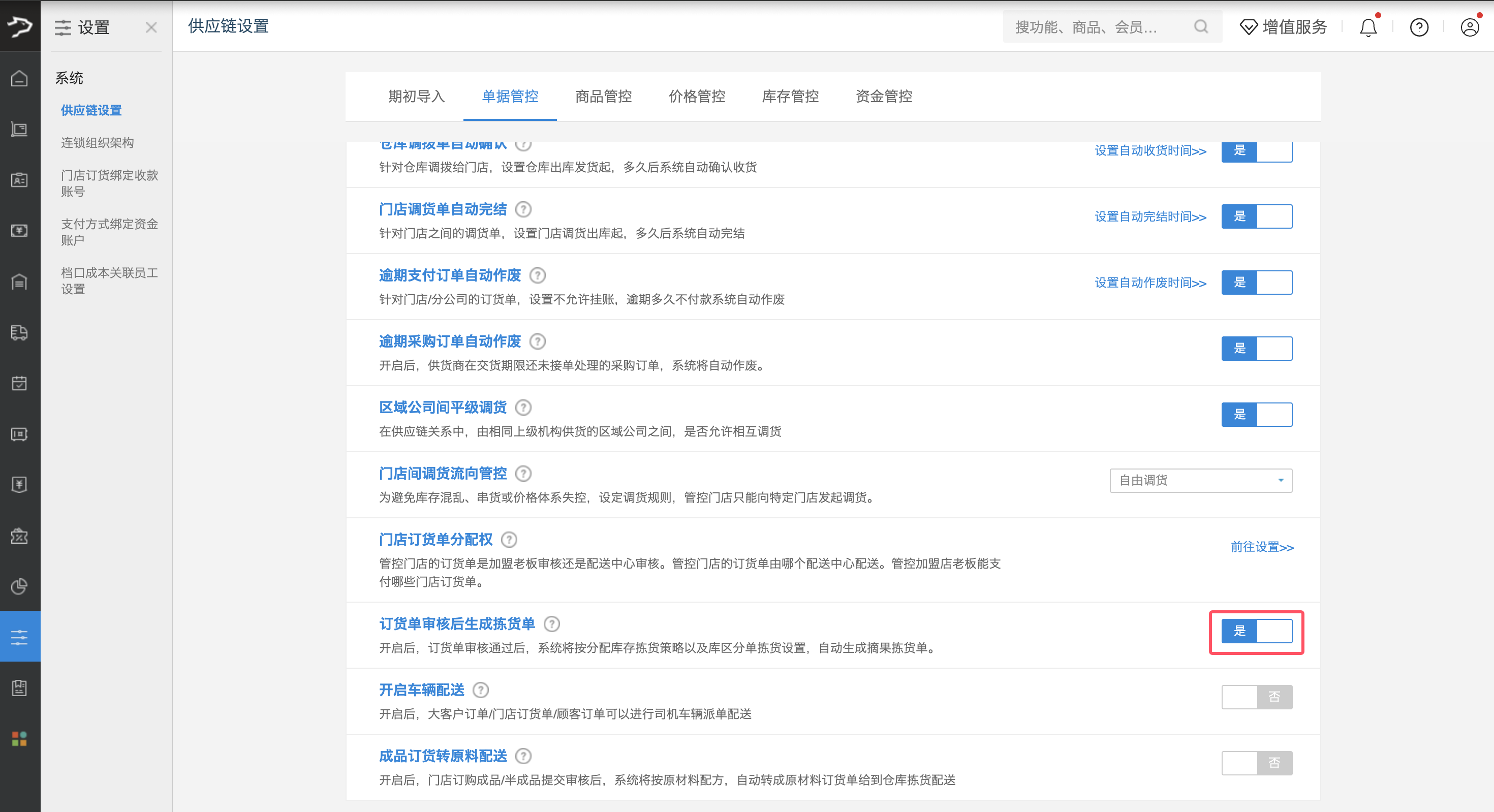1494x812 pixels.
Task: Expand the 自由调货 dropdown
Action: click(x=1200, y=481)
